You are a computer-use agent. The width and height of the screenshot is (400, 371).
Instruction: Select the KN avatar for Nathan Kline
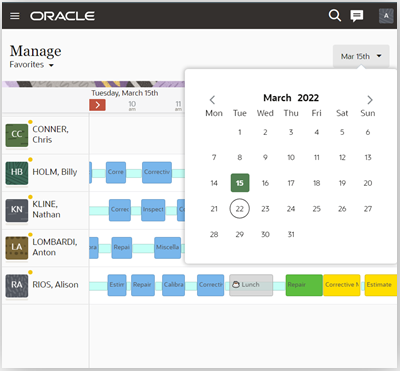point(17,210)
